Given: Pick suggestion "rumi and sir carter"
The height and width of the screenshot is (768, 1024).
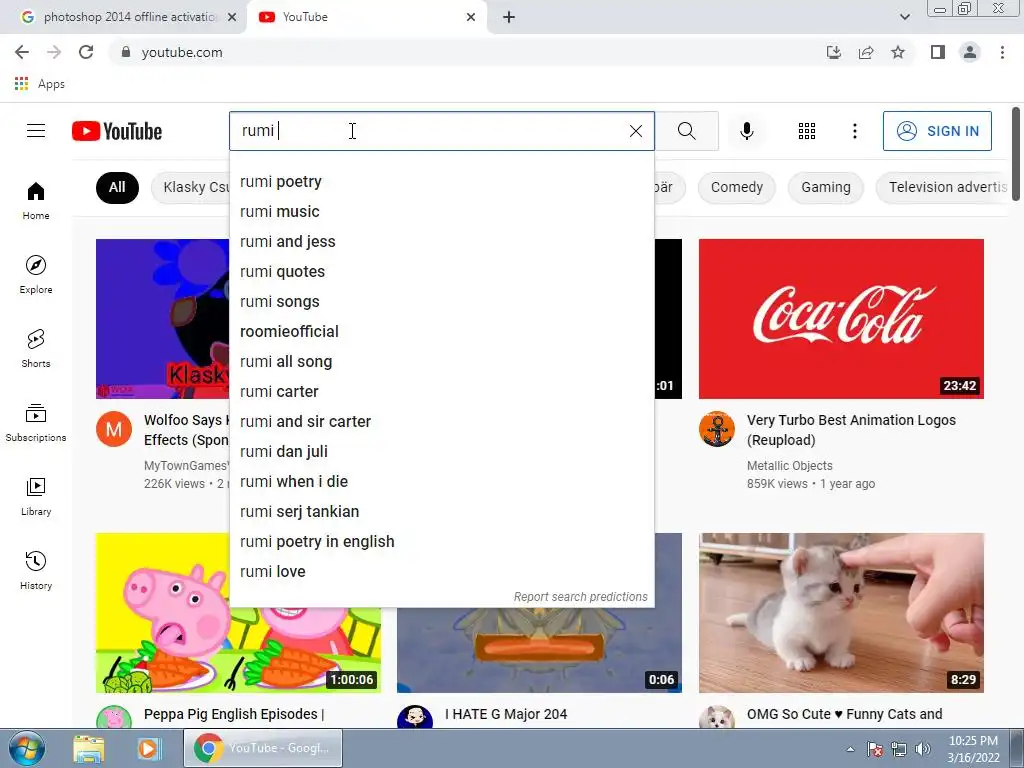Looking at the screenshot, I should pyautogui.click(x=442, y=422).
